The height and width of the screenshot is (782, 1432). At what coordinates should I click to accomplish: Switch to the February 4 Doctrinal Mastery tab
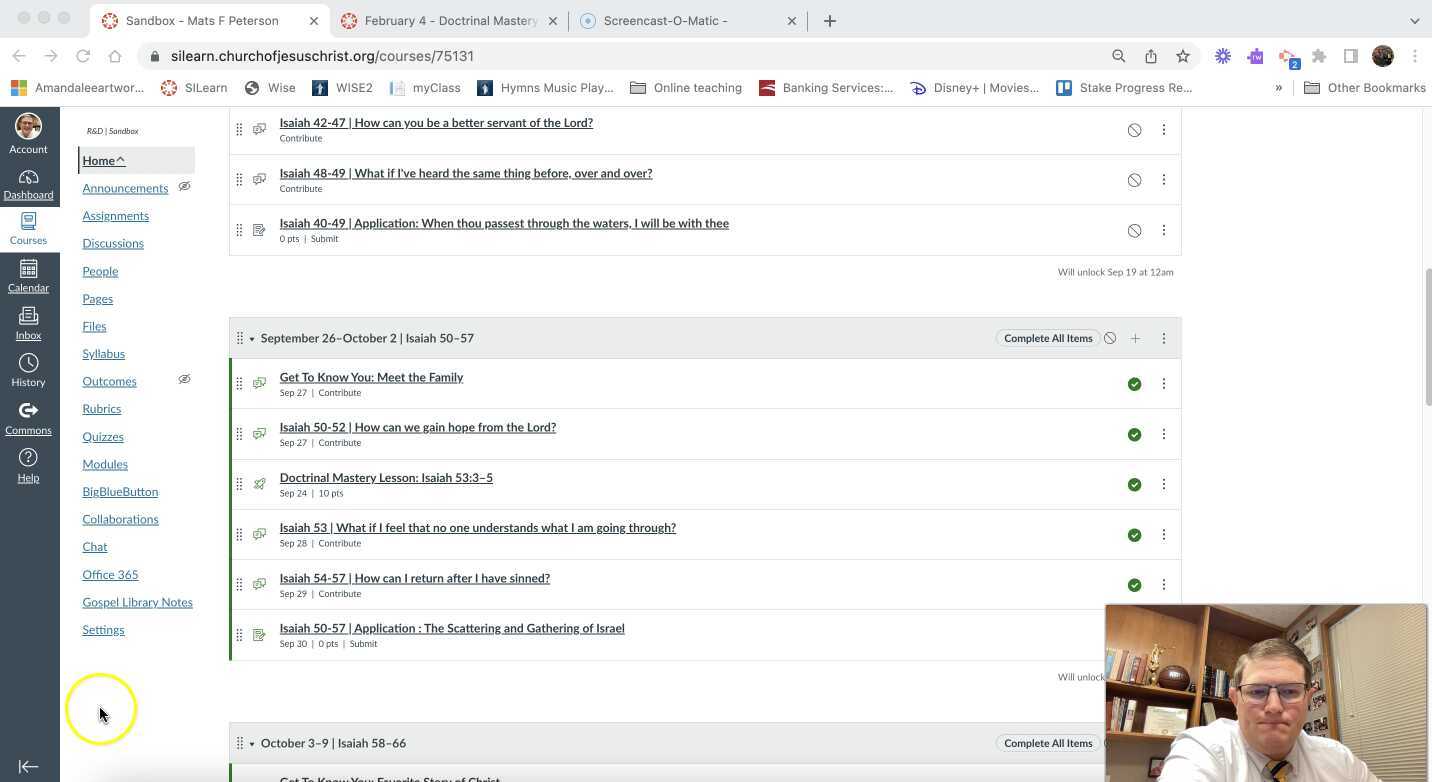[447, 20]
